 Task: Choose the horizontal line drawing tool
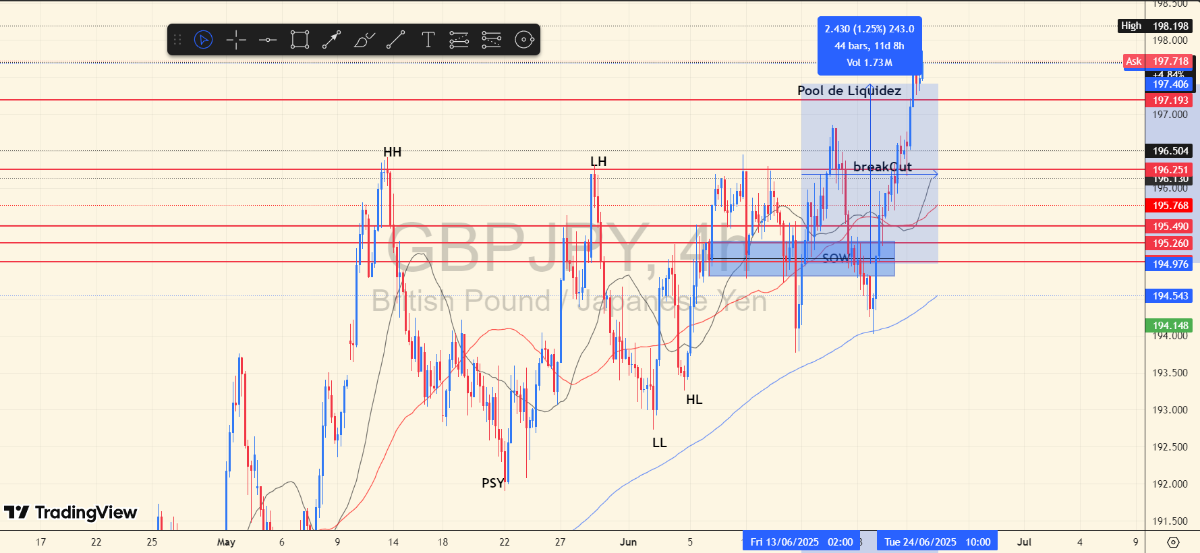pyautogui.click(x=268, y=40)
